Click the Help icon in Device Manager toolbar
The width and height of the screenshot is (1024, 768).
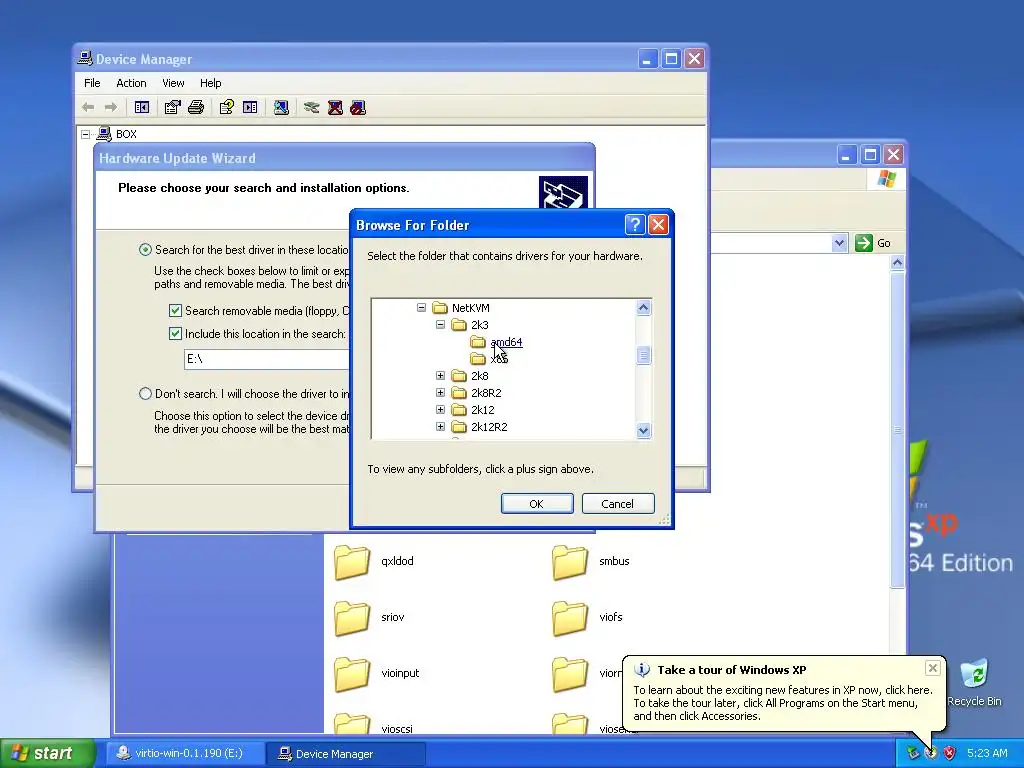(x=227, y=107)
